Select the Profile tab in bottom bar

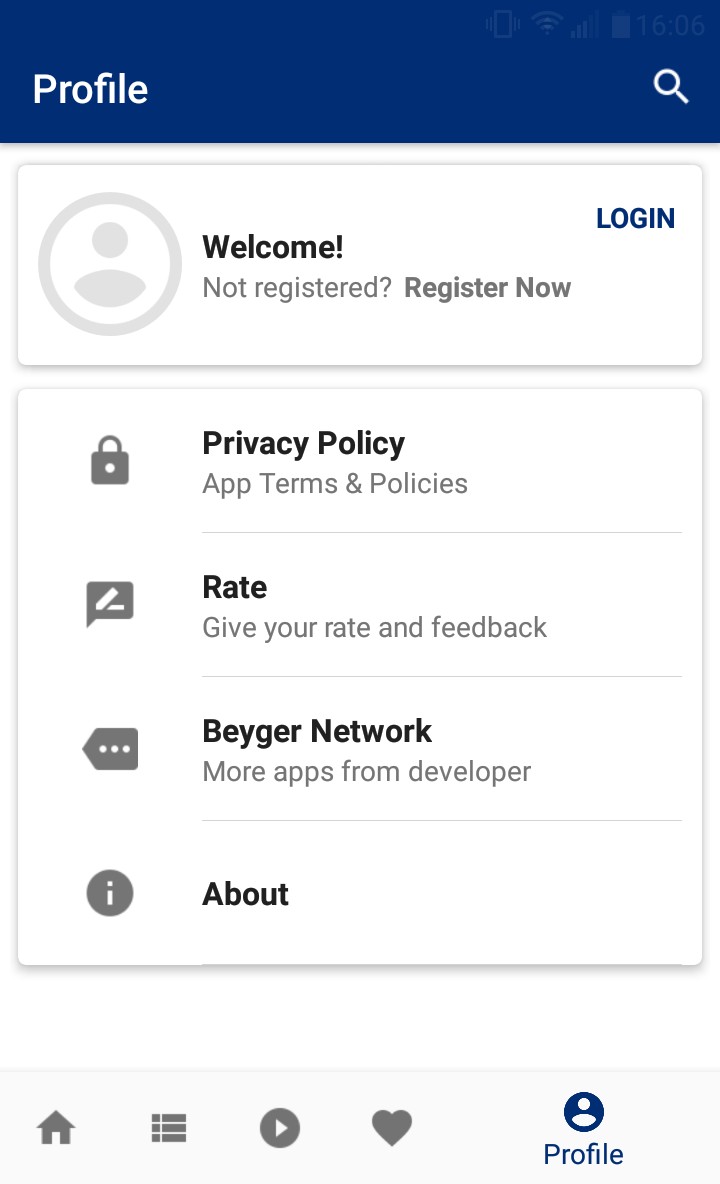pos(583,1130)
